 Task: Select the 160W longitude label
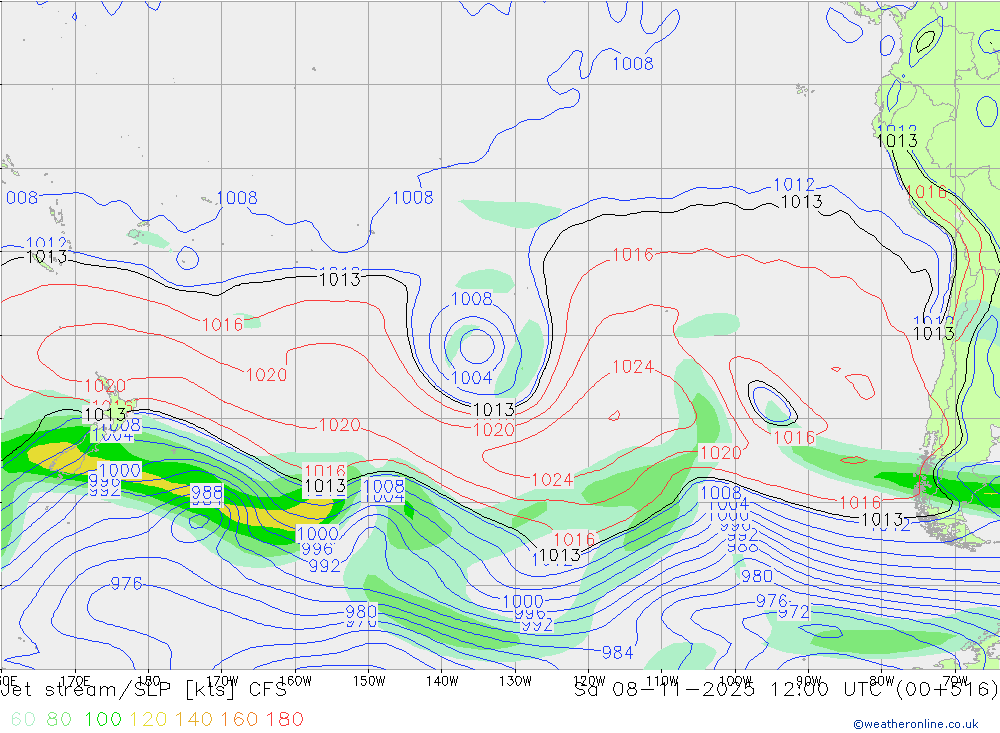[x=295, y=681]
